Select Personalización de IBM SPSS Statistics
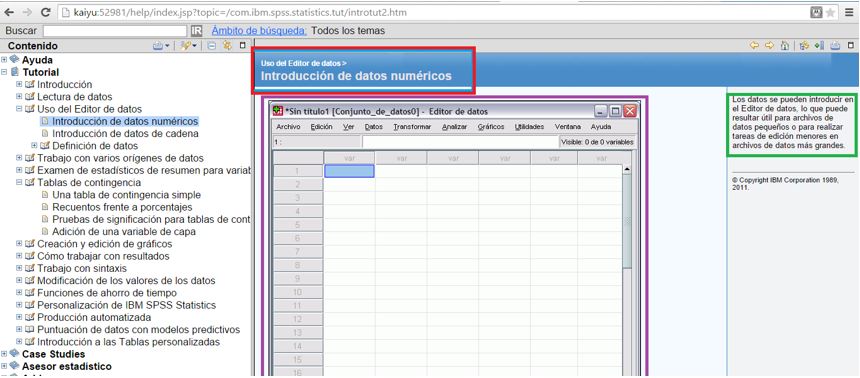The height and width of the screenshot is (378, 860). (x=127, y=305)
